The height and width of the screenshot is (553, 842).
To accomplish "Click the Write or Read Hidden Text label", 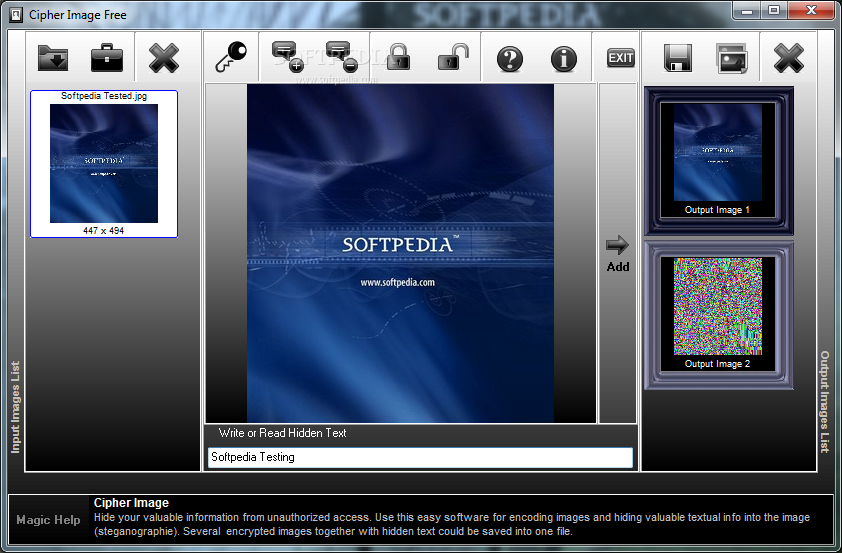I will click(x=282, y=433).
